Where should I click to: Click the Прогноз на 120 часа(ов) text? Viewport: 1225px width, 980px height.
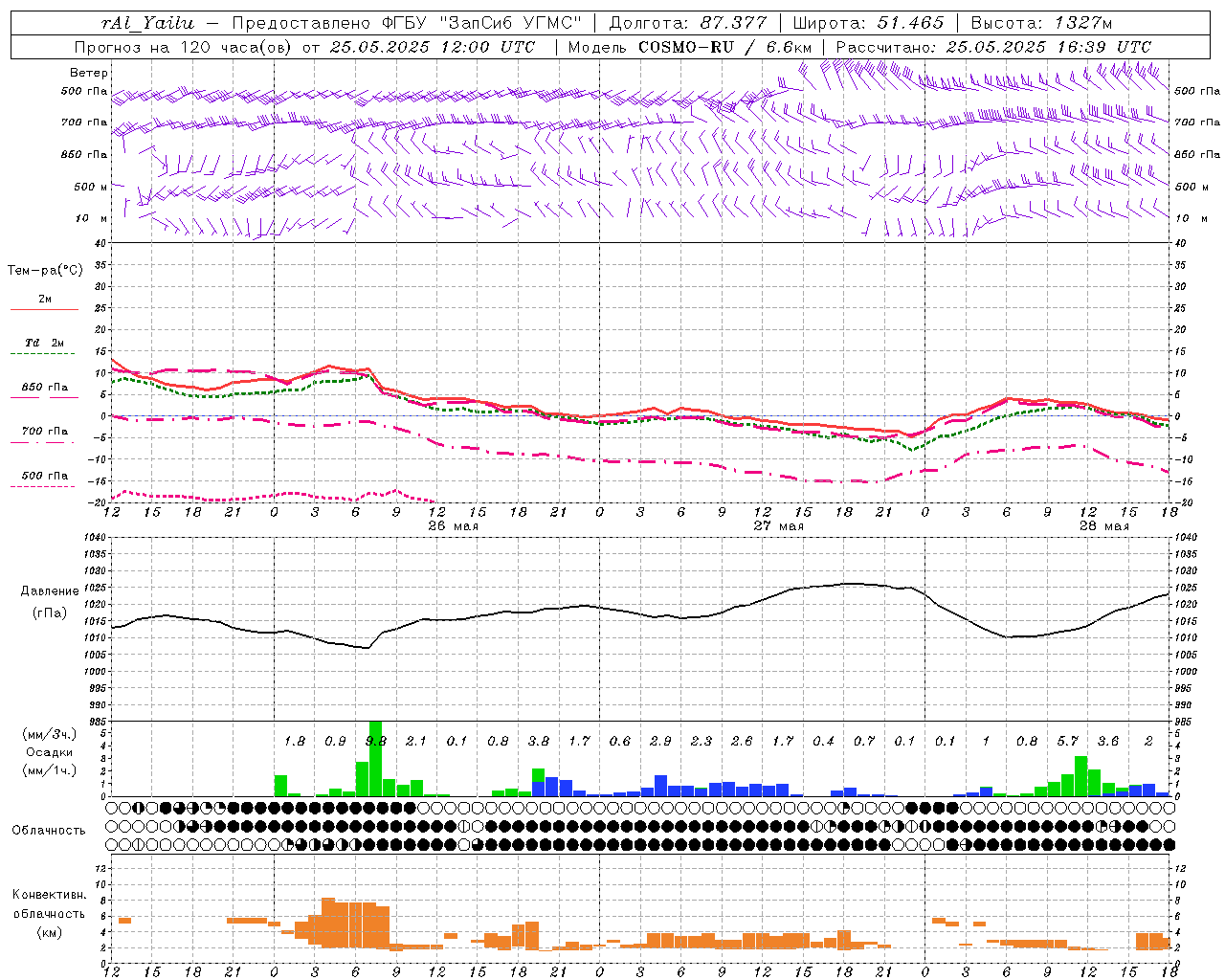[x=184, y=47]
